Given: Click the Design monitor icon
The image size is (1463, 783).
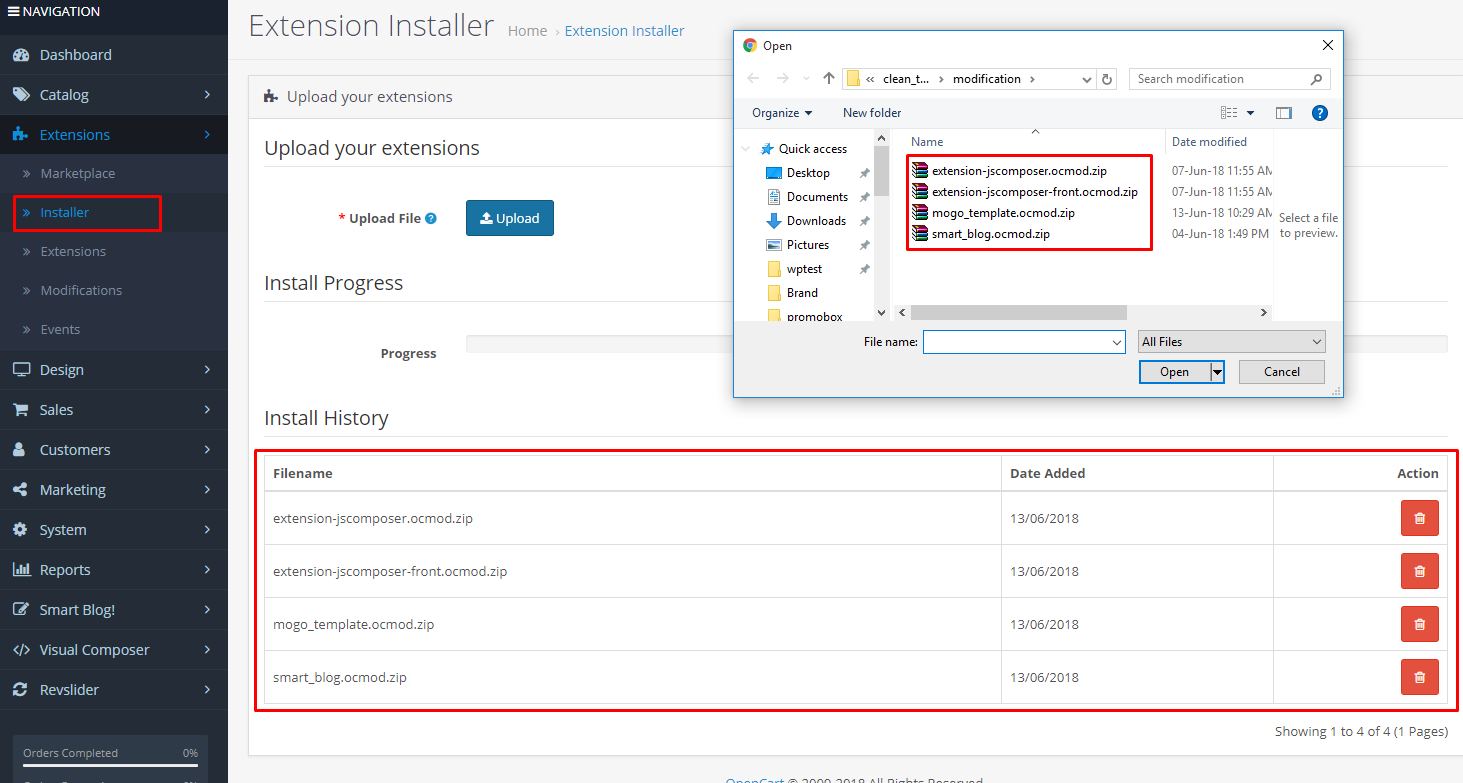Looking at the screenshot, I should point(21,370).
